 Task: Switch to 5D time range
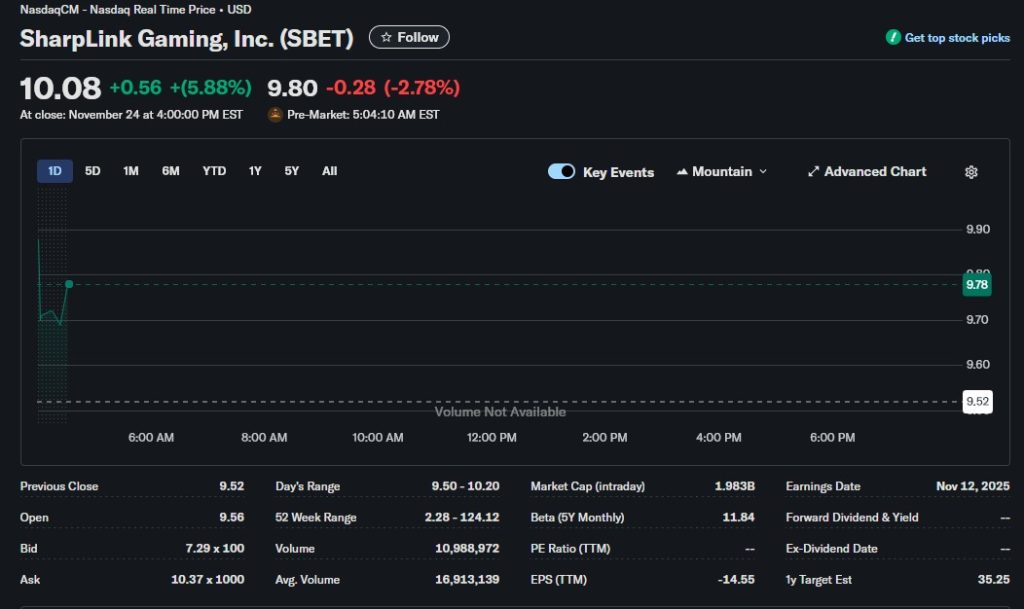(93, 171)
